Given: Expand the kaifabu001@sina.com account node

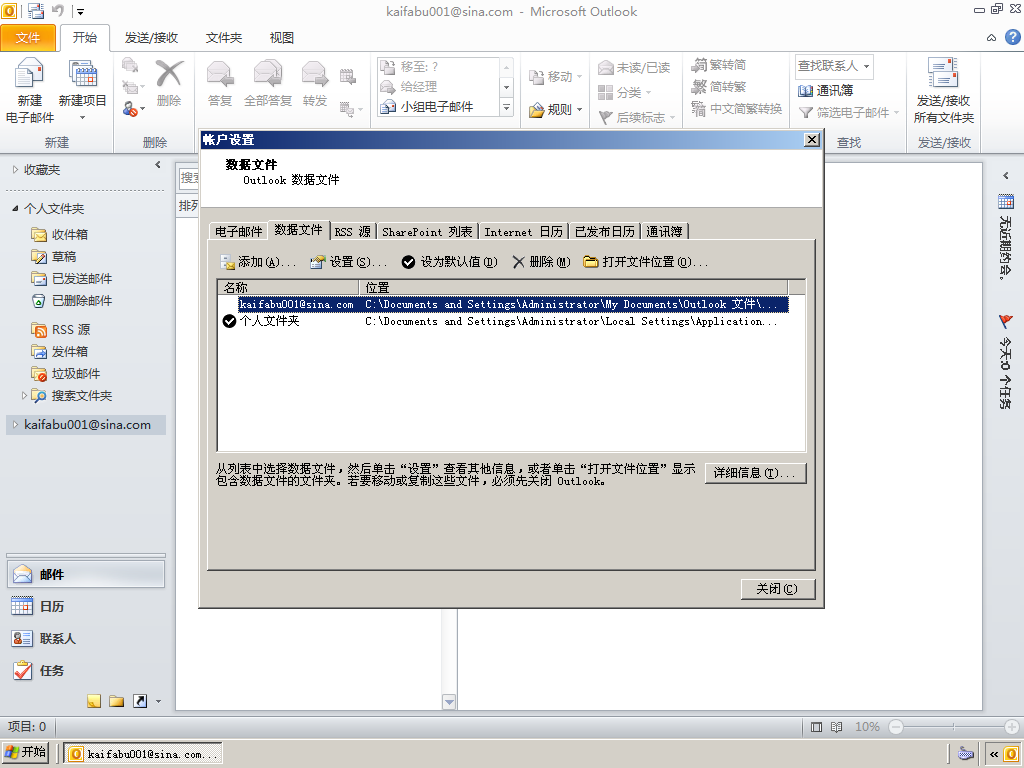Looking at the screenshot, I should 16,424.
